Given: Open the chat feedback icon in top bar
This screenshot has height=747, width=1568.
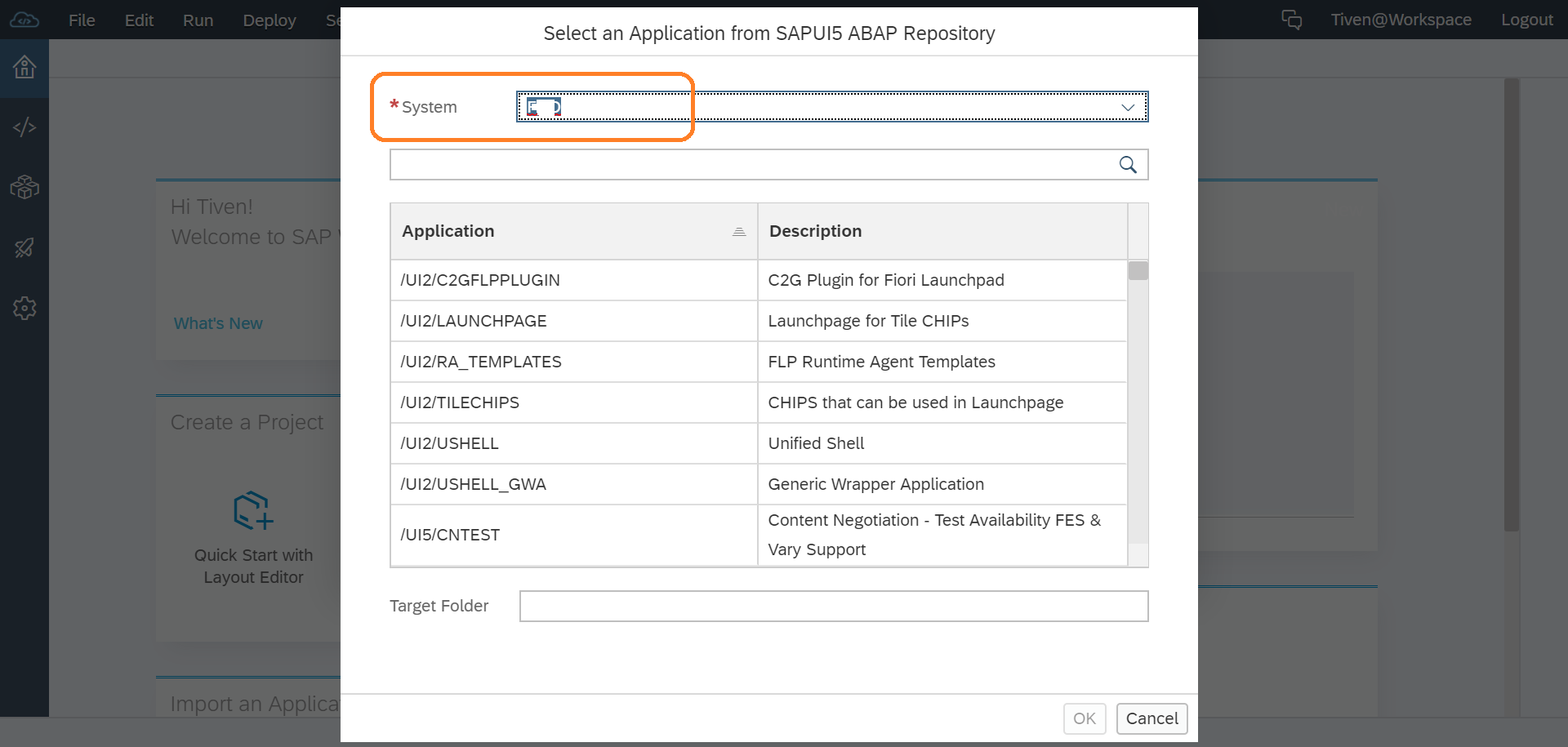Looking at the screenshot, I should [x=1291, y=20].
